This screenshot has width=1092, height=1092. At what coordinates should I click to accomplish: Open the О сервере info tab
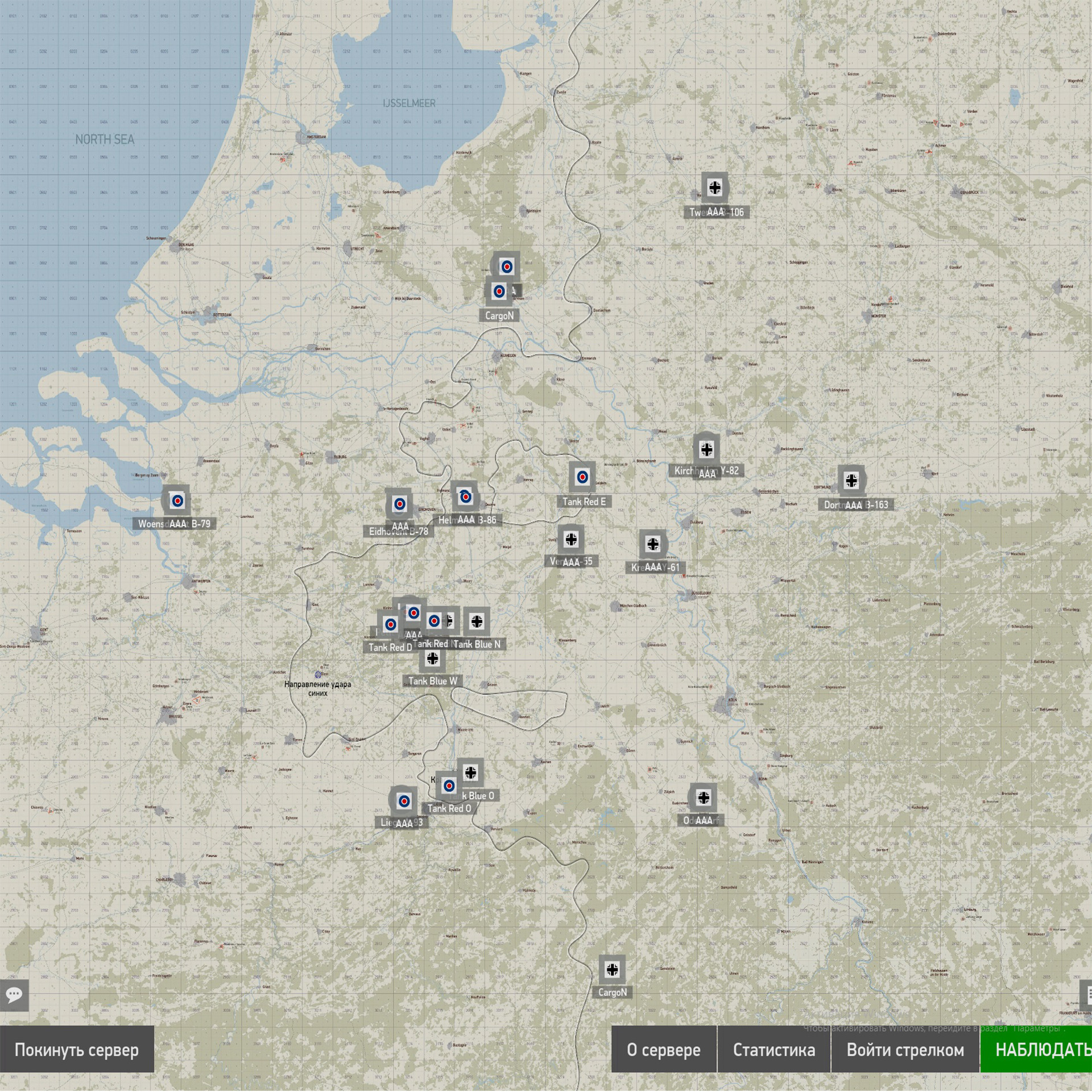[664, 1049]
